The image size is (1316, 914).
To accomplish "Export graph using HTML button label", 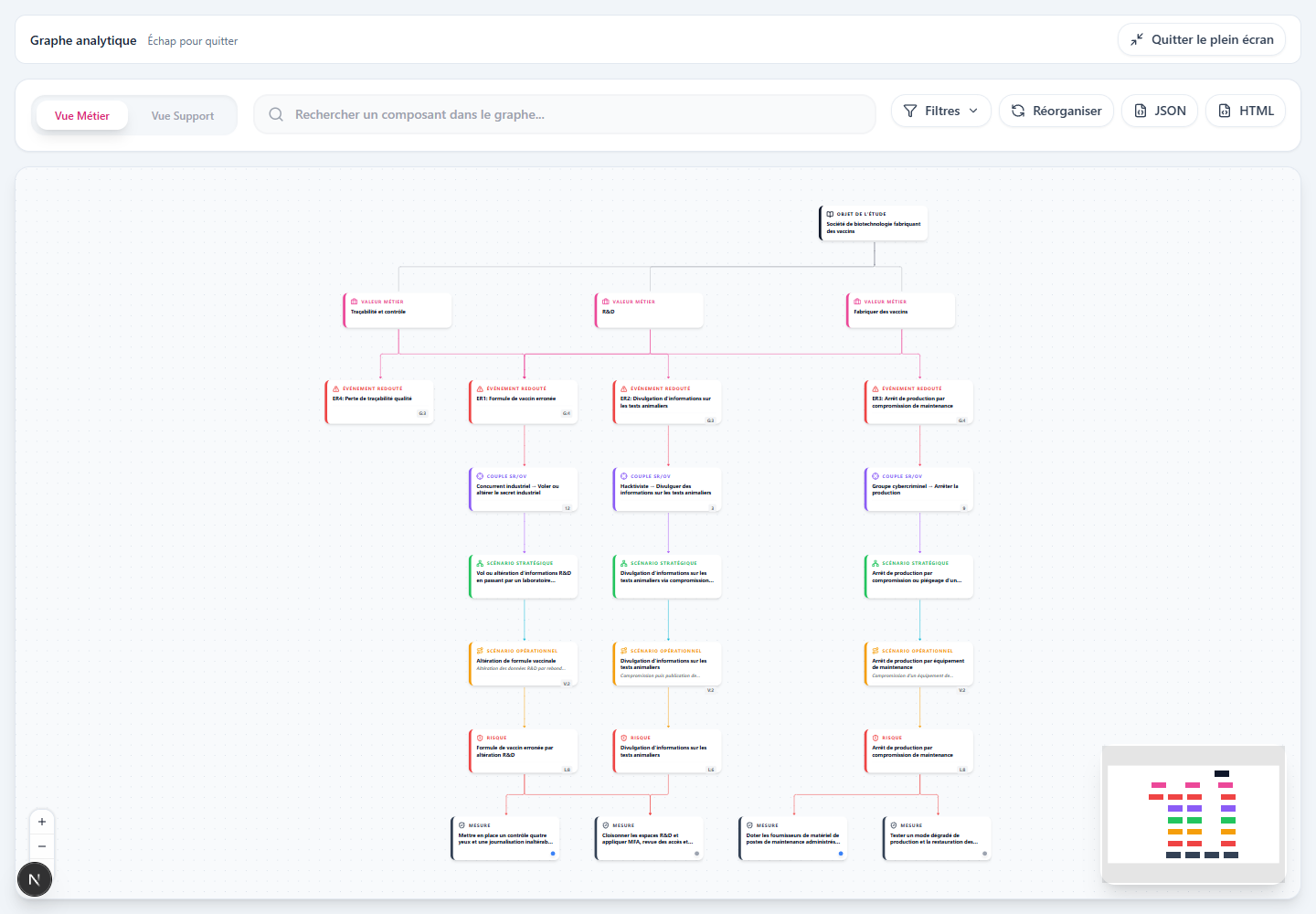I will [x=1257, y=111].
